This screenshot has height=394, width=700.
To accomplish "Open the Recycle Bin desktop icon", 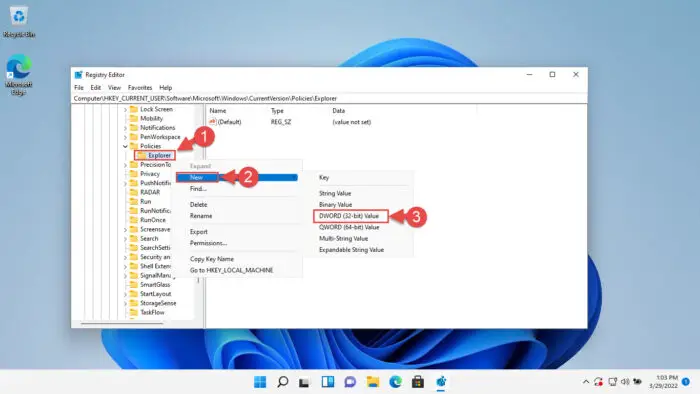I will [x=18, y=21].
